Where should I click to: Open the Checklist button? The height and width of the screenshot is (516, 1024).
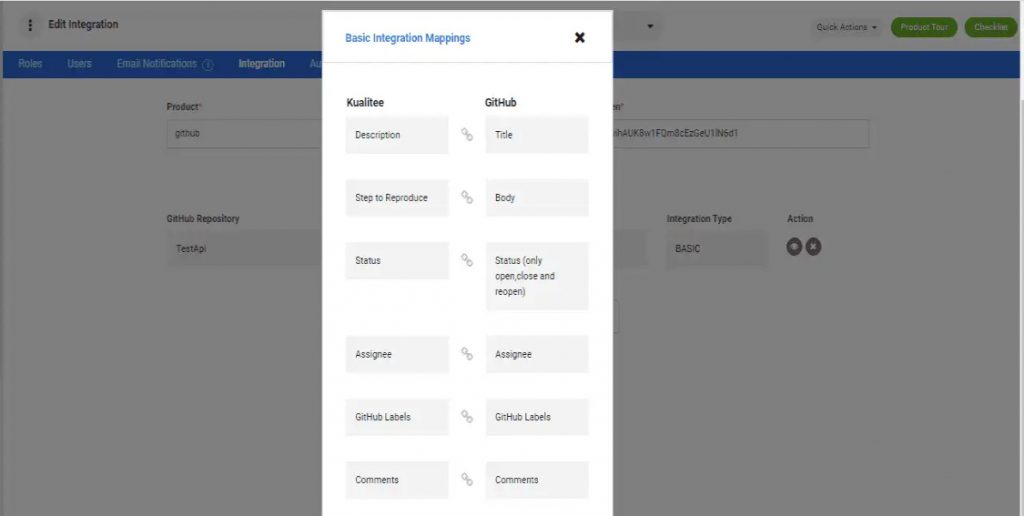pyautogui.click(x=991, y=27)
